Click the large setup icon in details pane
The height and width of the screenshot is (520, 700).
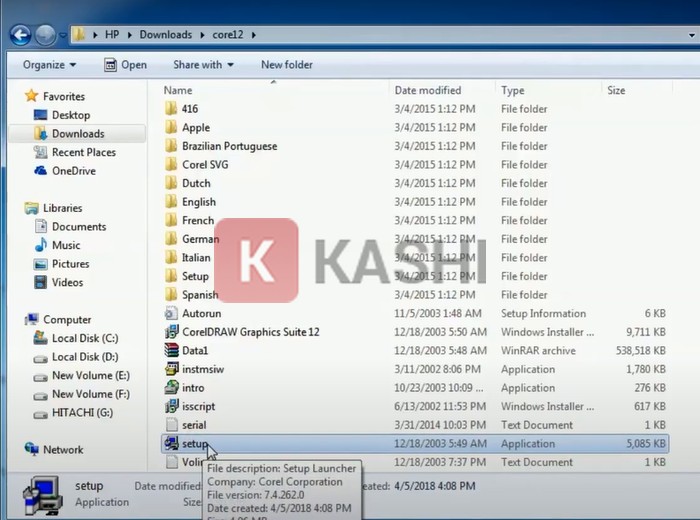pyautogui.click(x=42, y=495)
